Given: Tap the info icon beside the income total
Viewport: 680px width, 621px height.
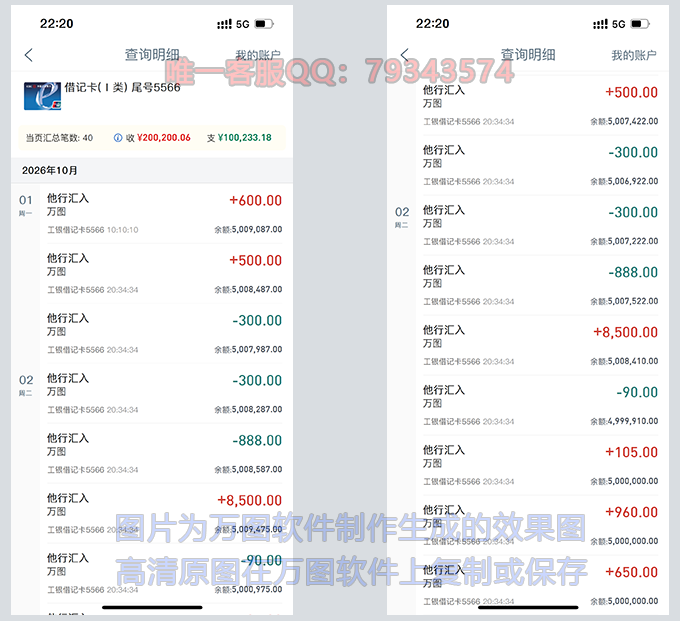Looking at the screenshot, I should pos(118,137).
